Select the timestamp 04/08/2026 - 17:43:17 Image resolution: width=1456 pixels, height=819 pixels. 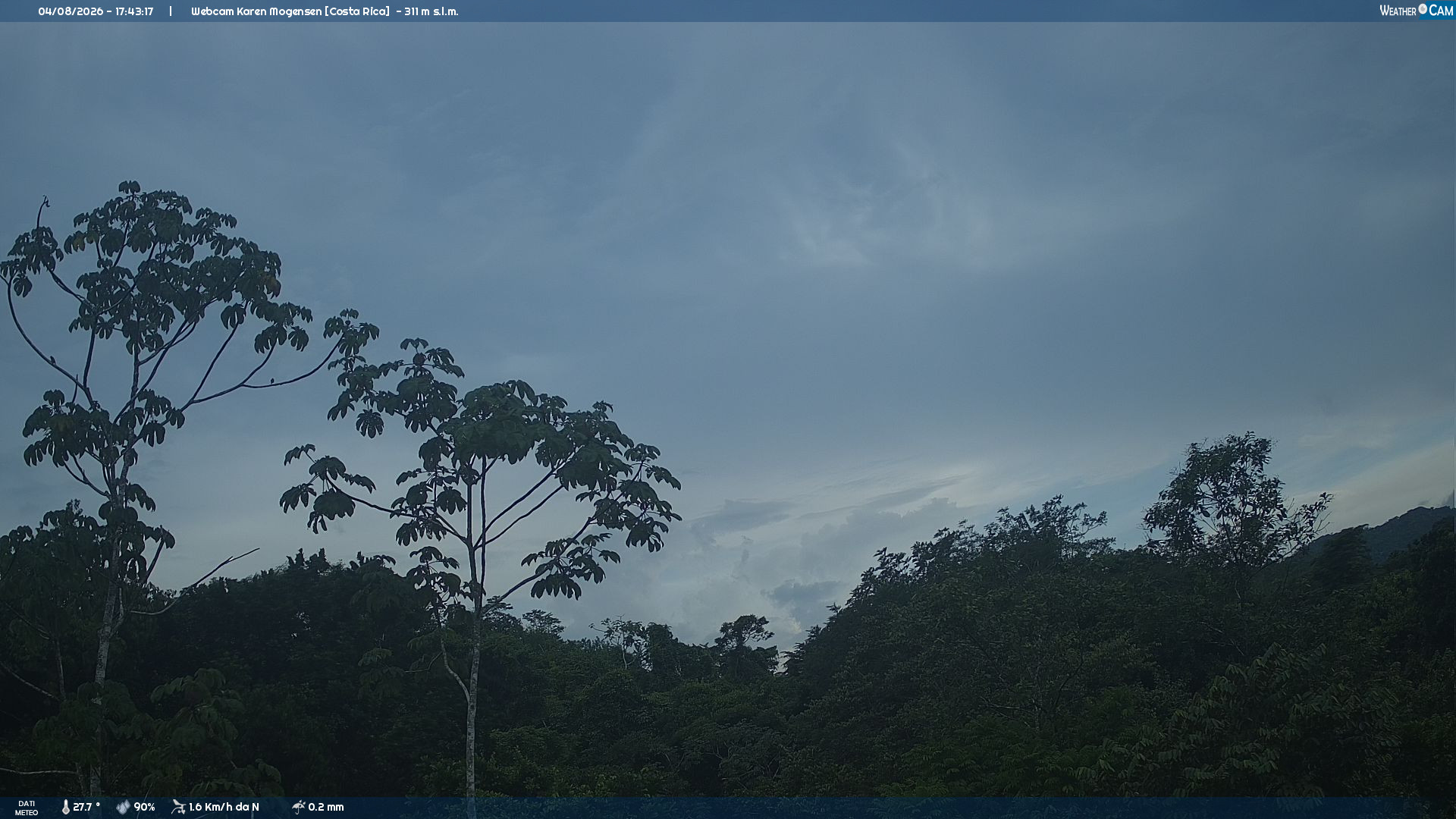96,11
